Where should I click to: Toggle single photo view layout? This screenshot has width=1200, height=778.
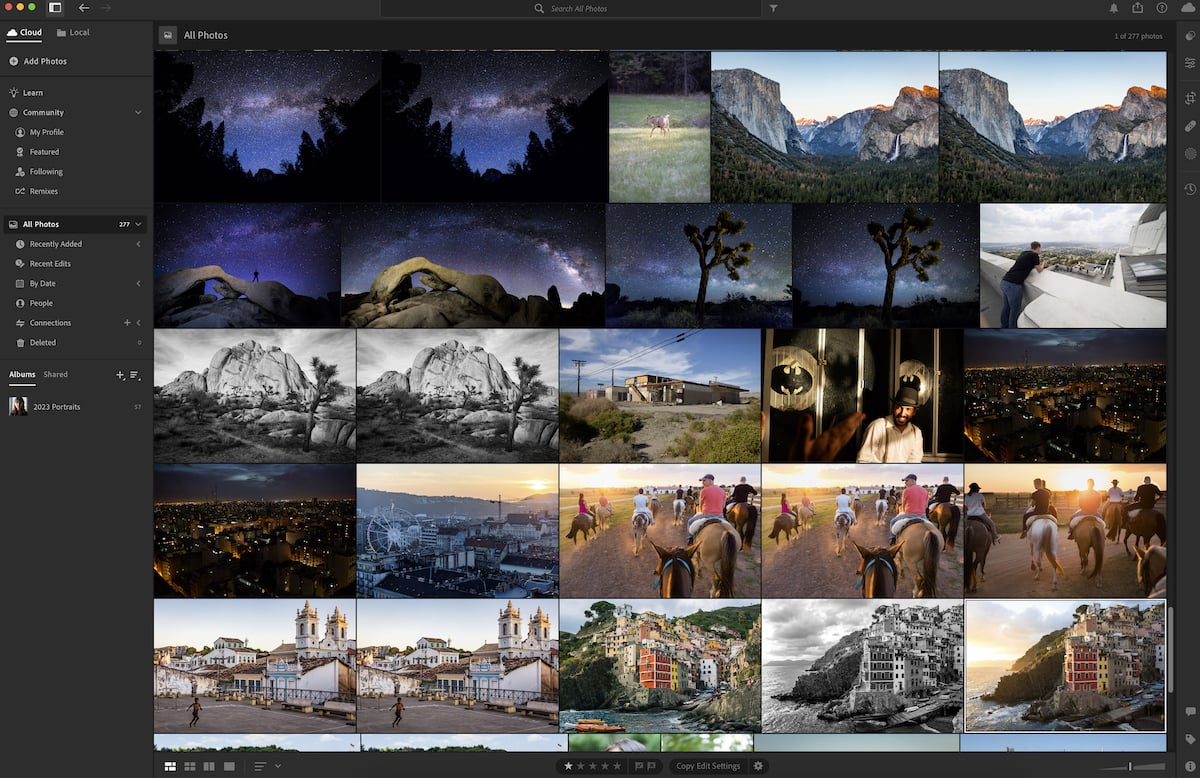coord(229,765)
